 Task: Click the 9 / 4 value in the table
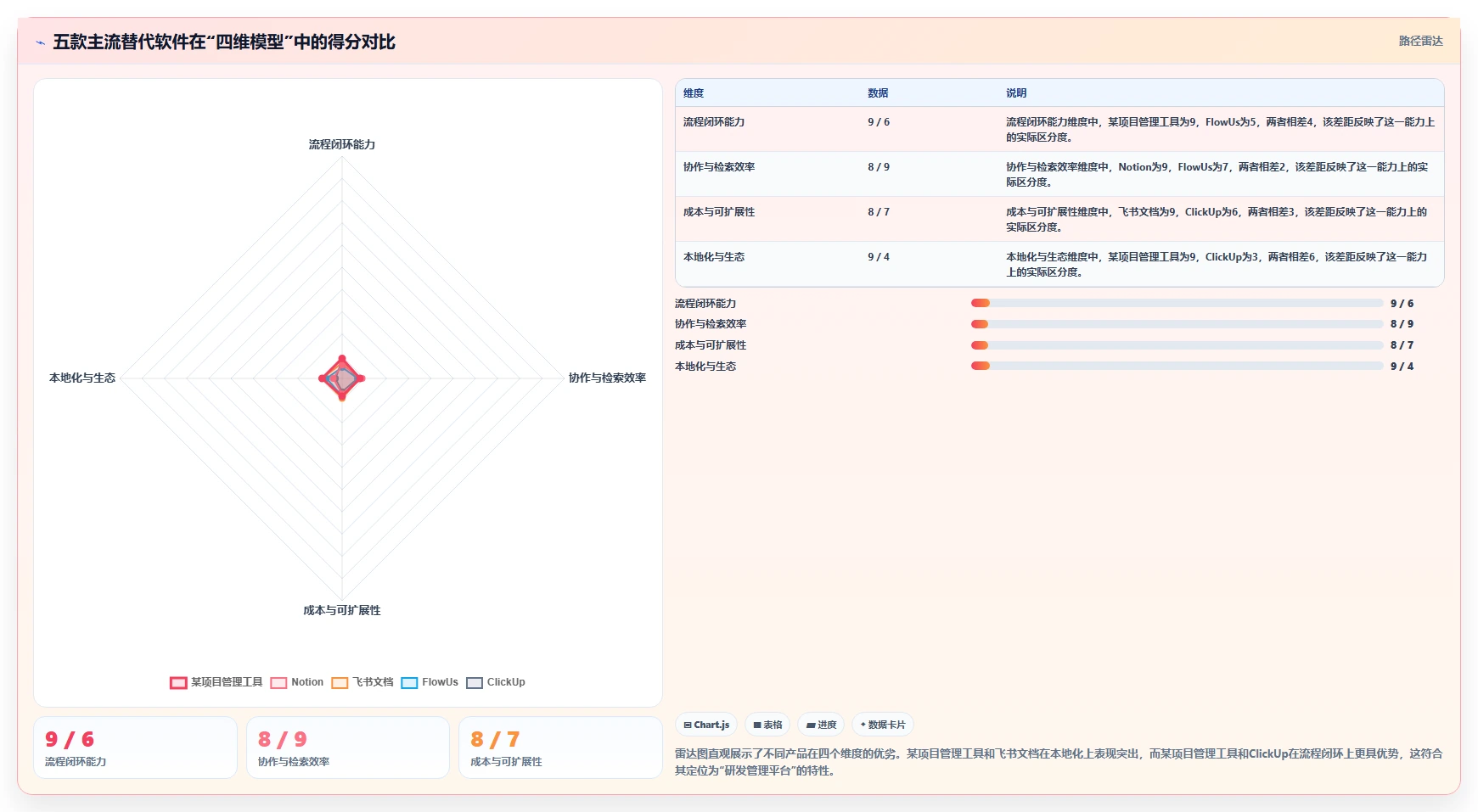pyautogui.click(x=879, y=257)
